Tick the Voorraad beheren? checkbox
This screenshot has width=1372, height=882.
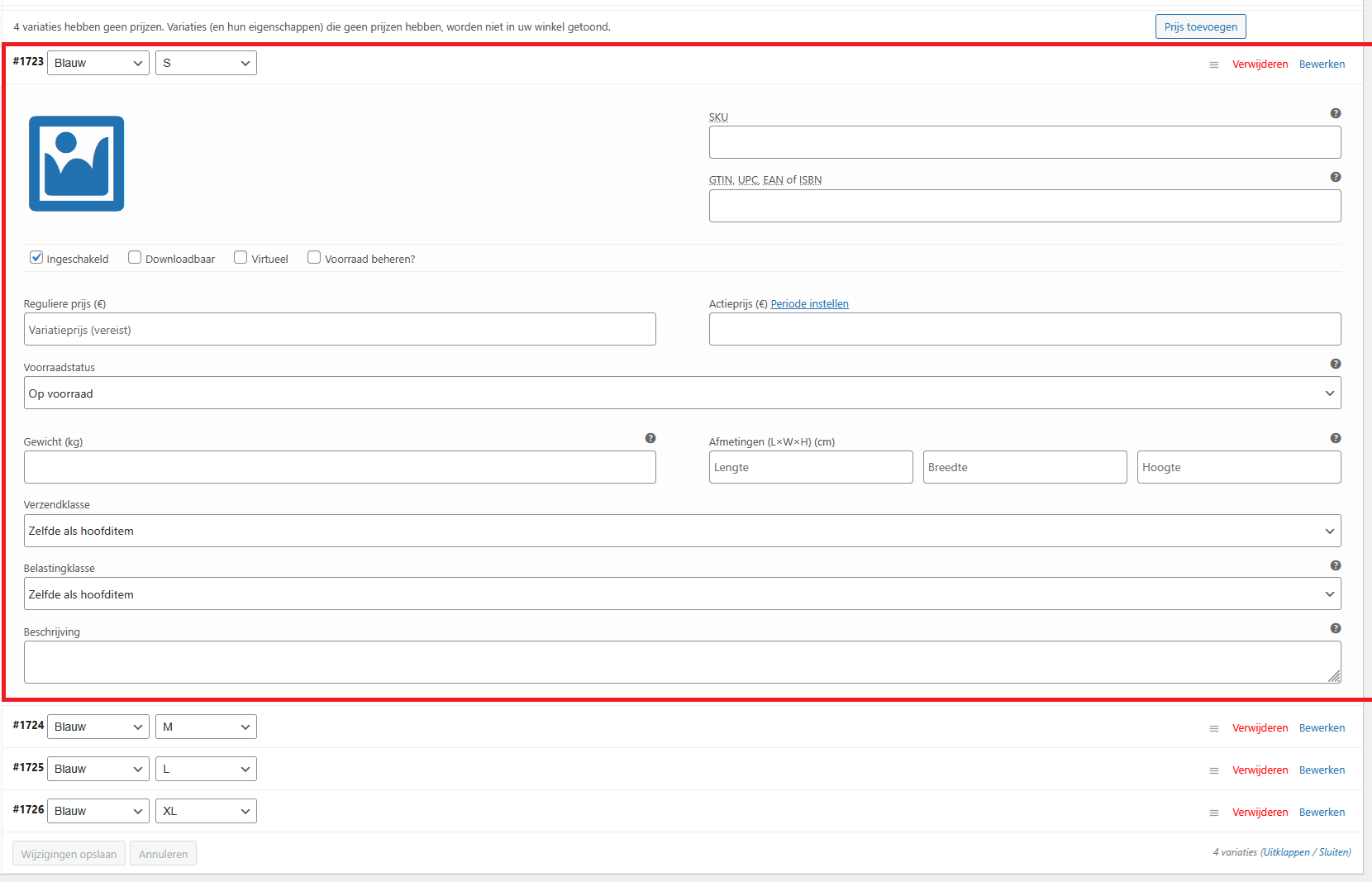point(314,257)
